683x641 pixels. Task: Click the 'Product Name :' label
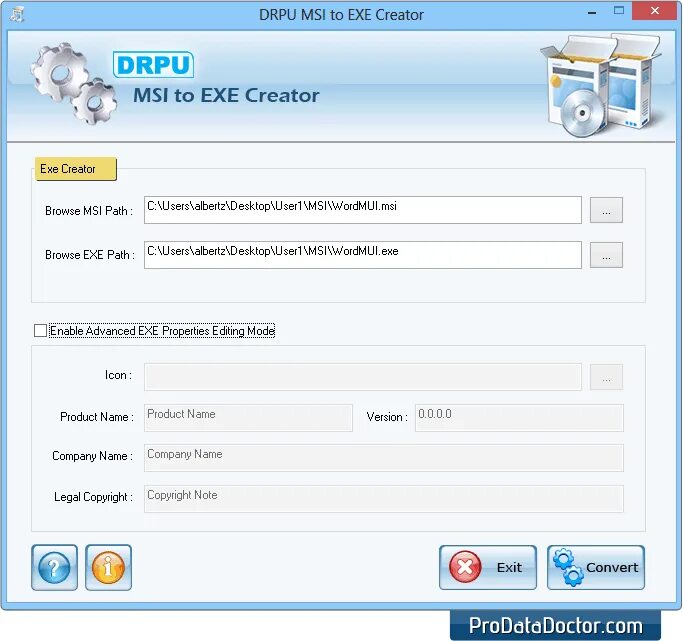(x=97, y=417)
